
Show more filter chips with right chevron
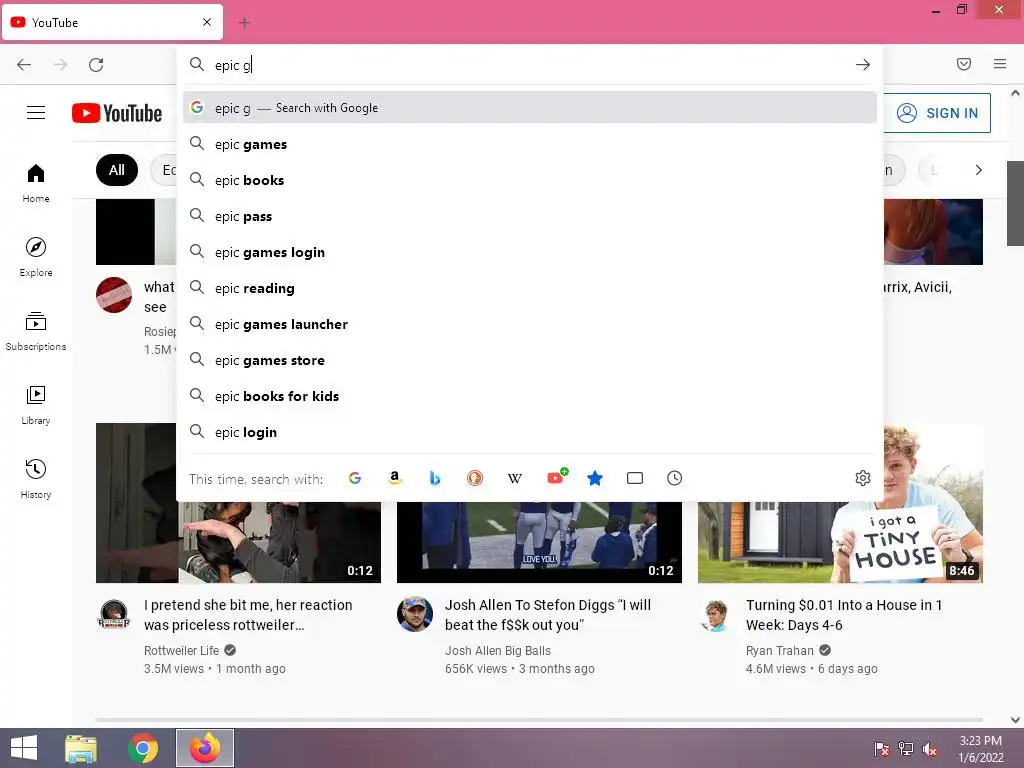978,170
